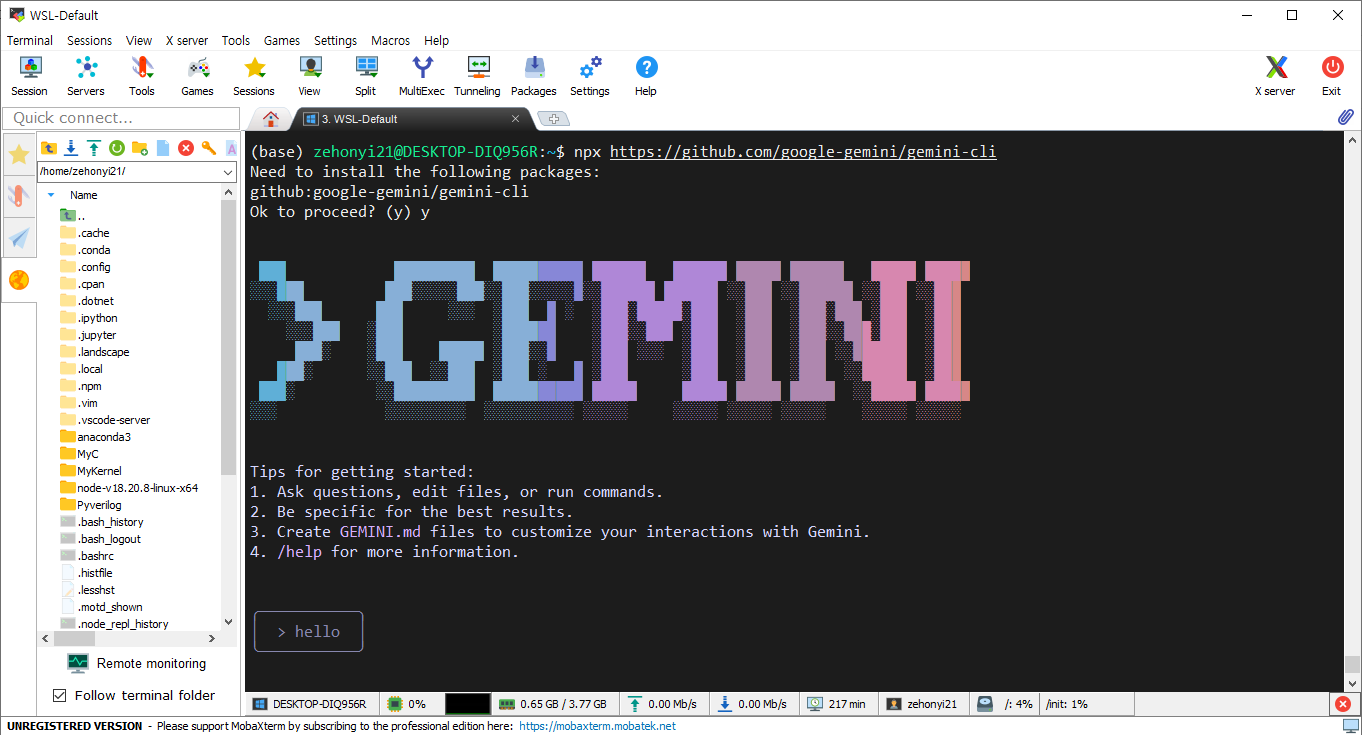Viewport: 1362px width, 735px height.
Task: Go to parent folder in file browser
Action: tap(49, 148)
